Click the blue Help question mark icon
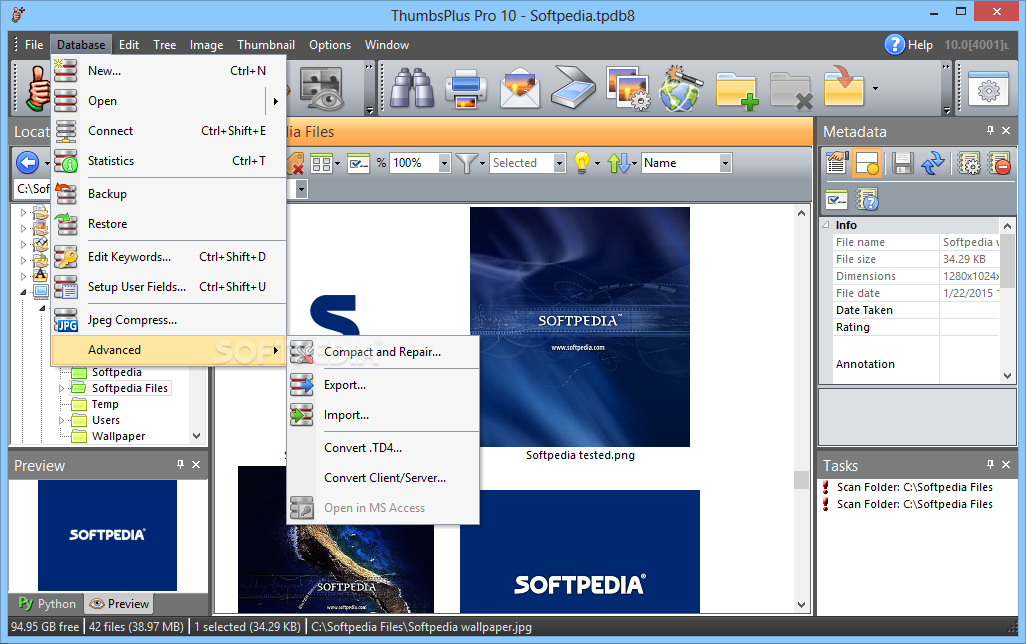 coord(894,45)
